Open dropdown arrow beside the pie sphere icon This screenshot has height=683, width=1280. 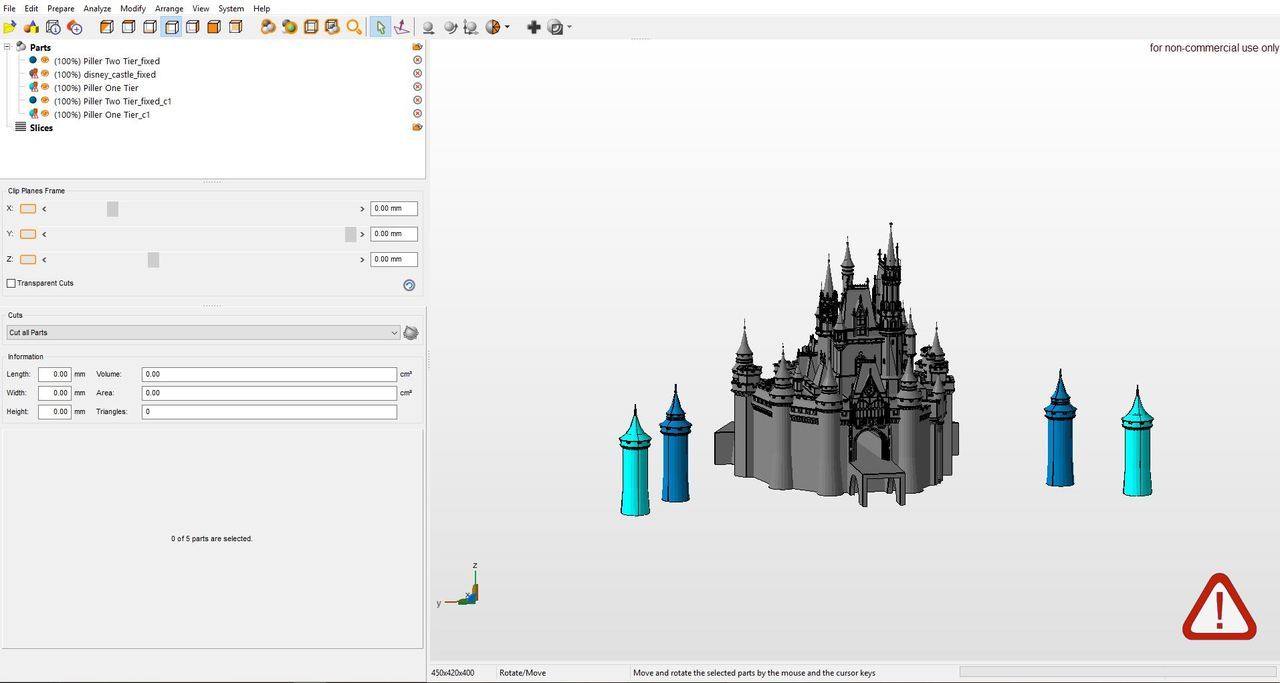(x=507, y=27)
